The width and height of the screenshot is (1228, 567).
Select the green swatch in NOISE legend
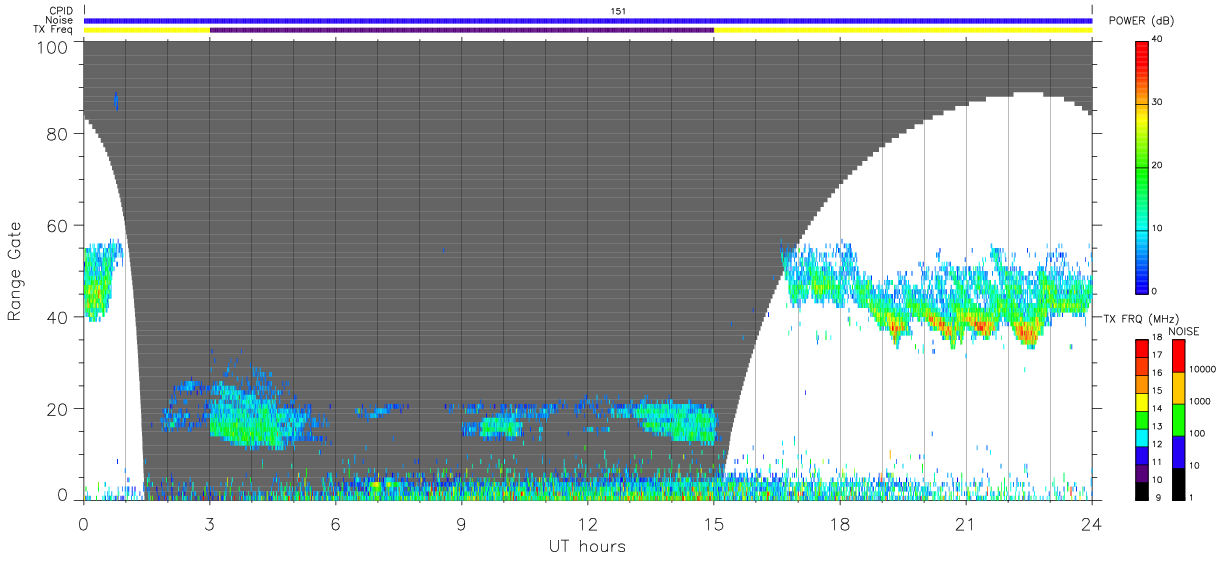point(1179,420)
